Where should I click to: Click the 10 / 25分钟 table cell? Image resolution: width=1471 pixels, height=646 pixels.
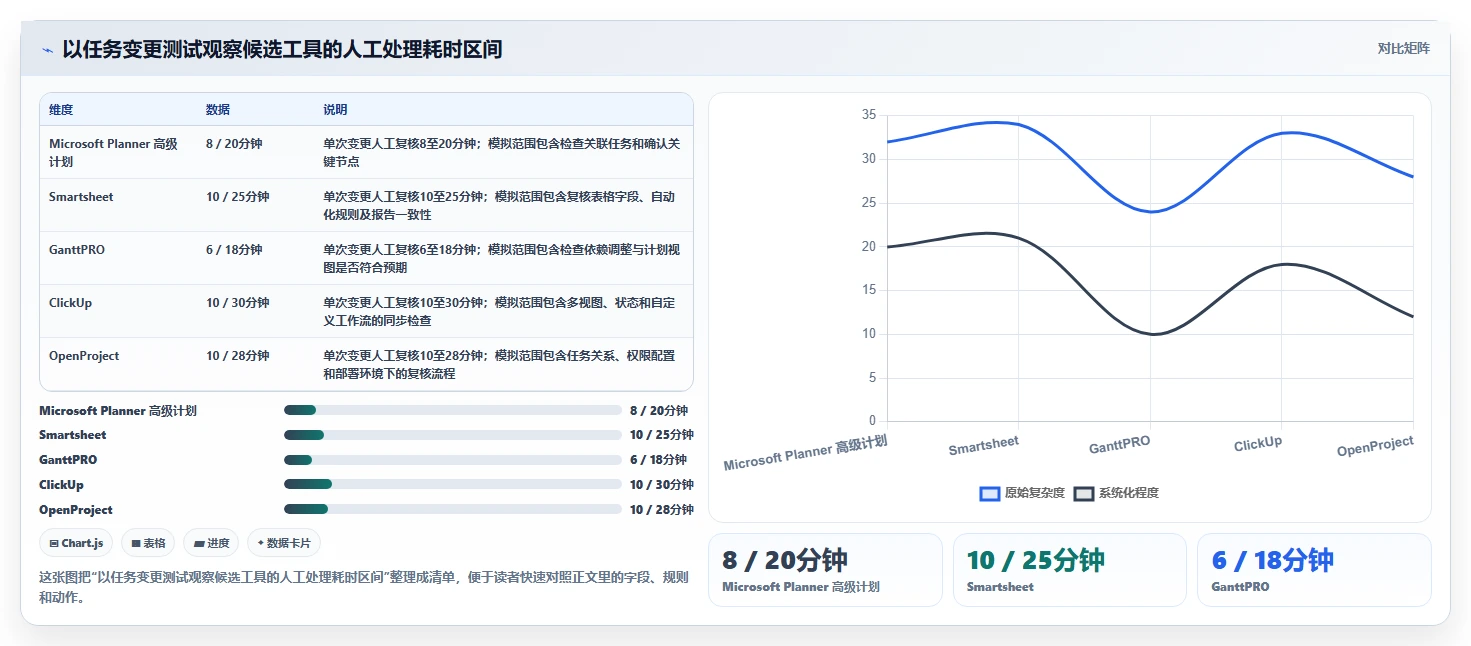point(237,197)
